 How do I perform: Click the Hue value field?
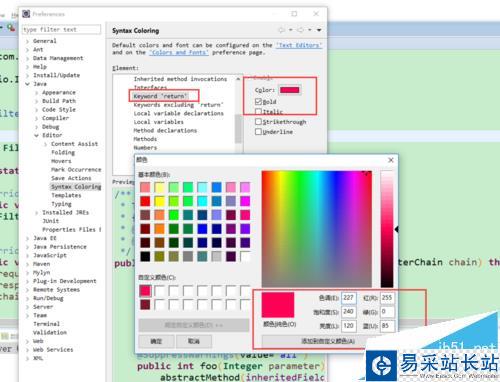pos(349,298)
